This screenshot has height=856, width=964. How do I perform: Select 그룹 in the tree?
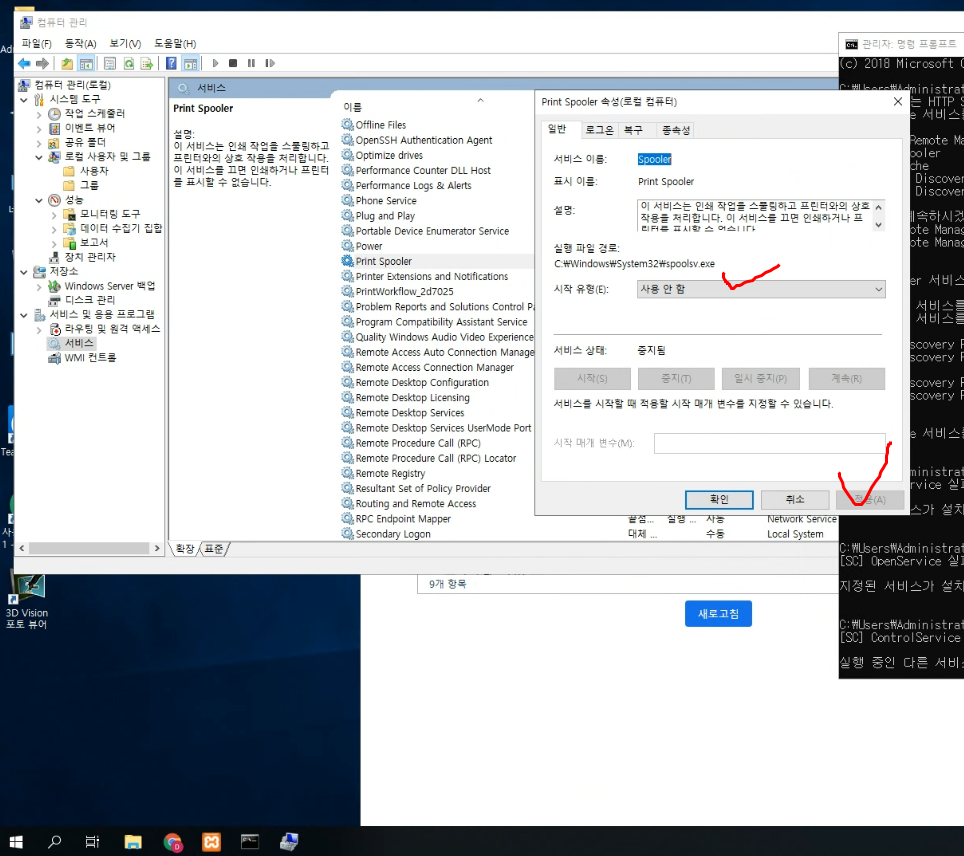89,185
